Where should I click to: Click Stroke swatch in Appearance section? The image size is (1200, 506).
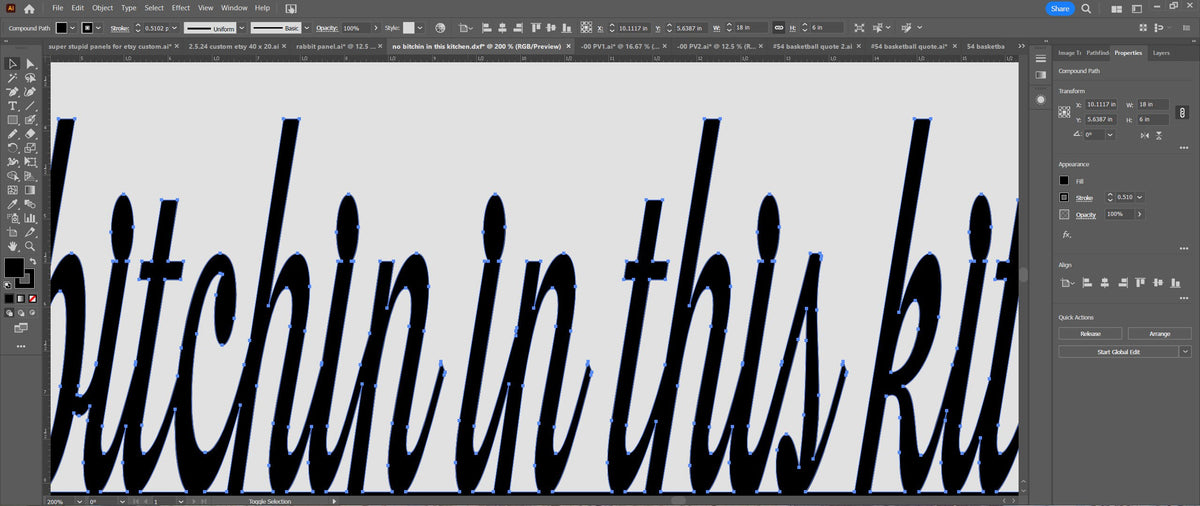point(1065,198)
